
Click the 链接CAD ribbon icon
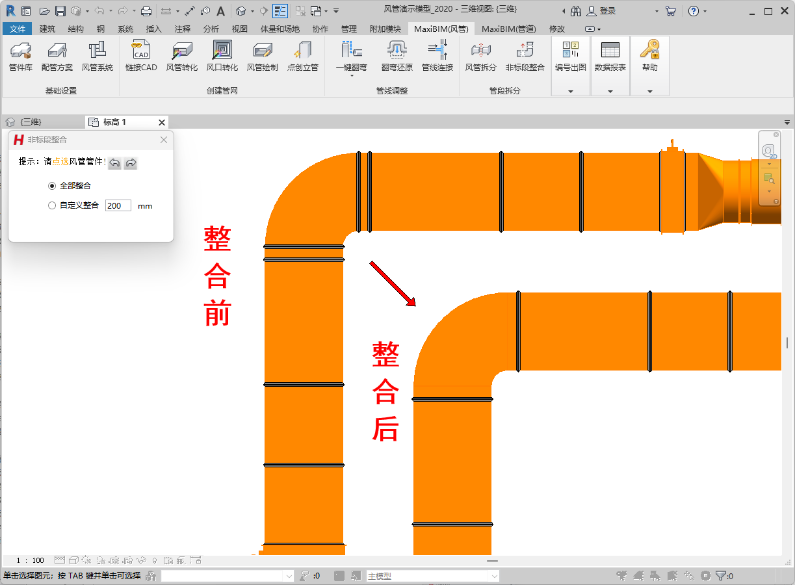pos(141,56)
